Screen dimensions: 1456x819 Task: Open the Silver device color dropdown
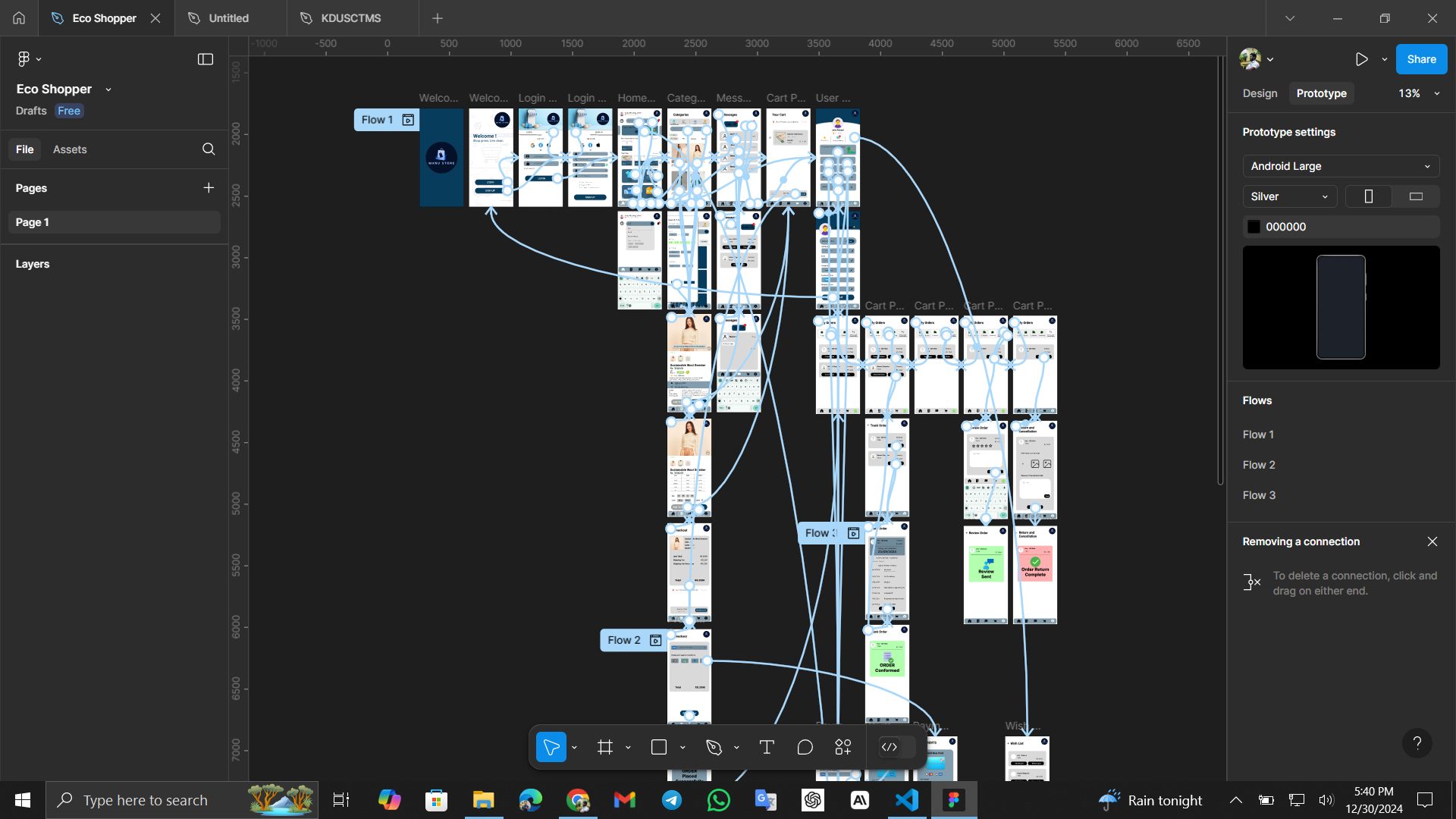pos(1289,196)
